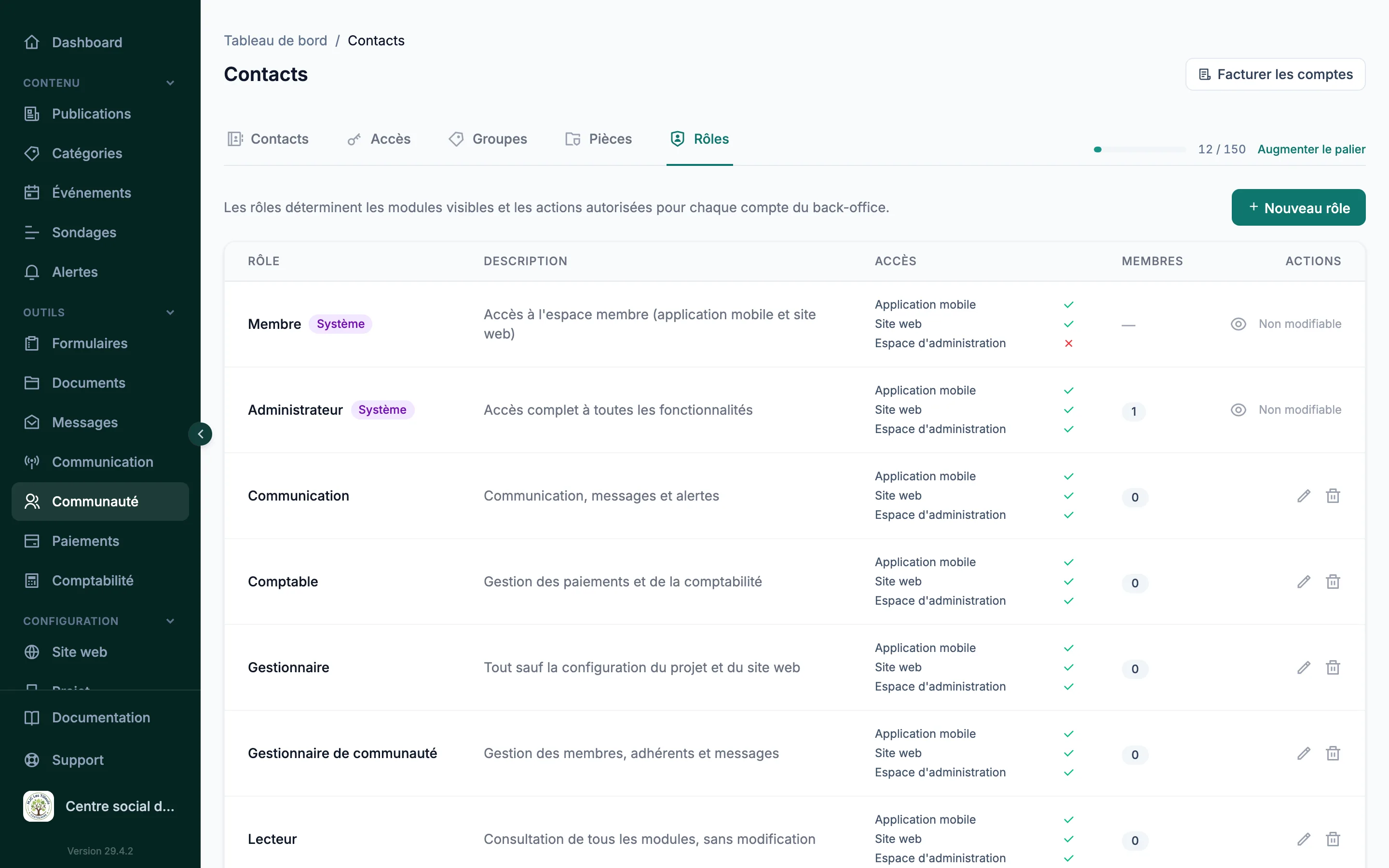Click the Système badge next to Membre
1389x868 pixels.
tap(340, 325)
